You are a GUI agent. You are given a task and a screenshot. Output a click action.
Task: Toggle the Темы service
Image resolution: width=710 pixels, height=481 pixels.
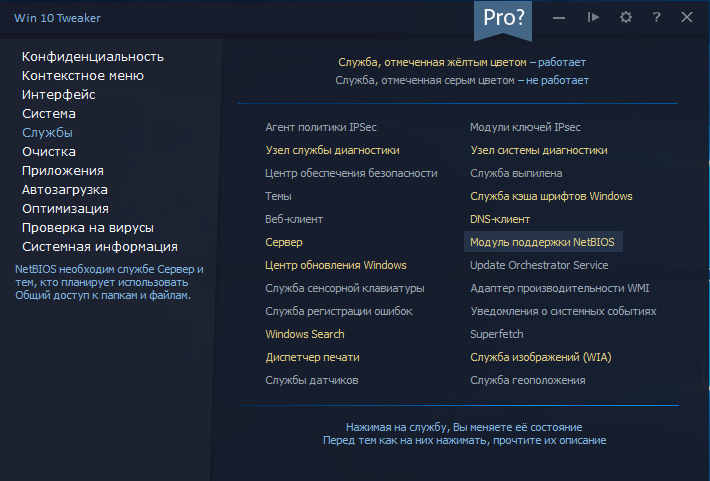point(278,197)
